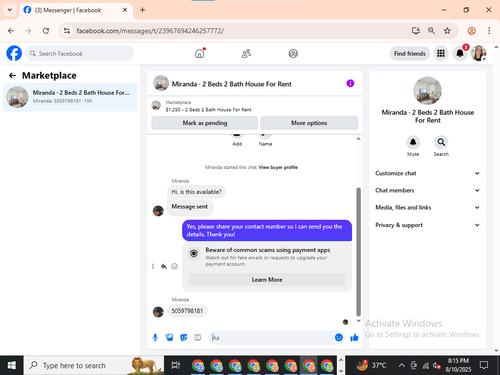Click the message 5059798181
Viewport: 500px width, 375px height.
[187, 311]
